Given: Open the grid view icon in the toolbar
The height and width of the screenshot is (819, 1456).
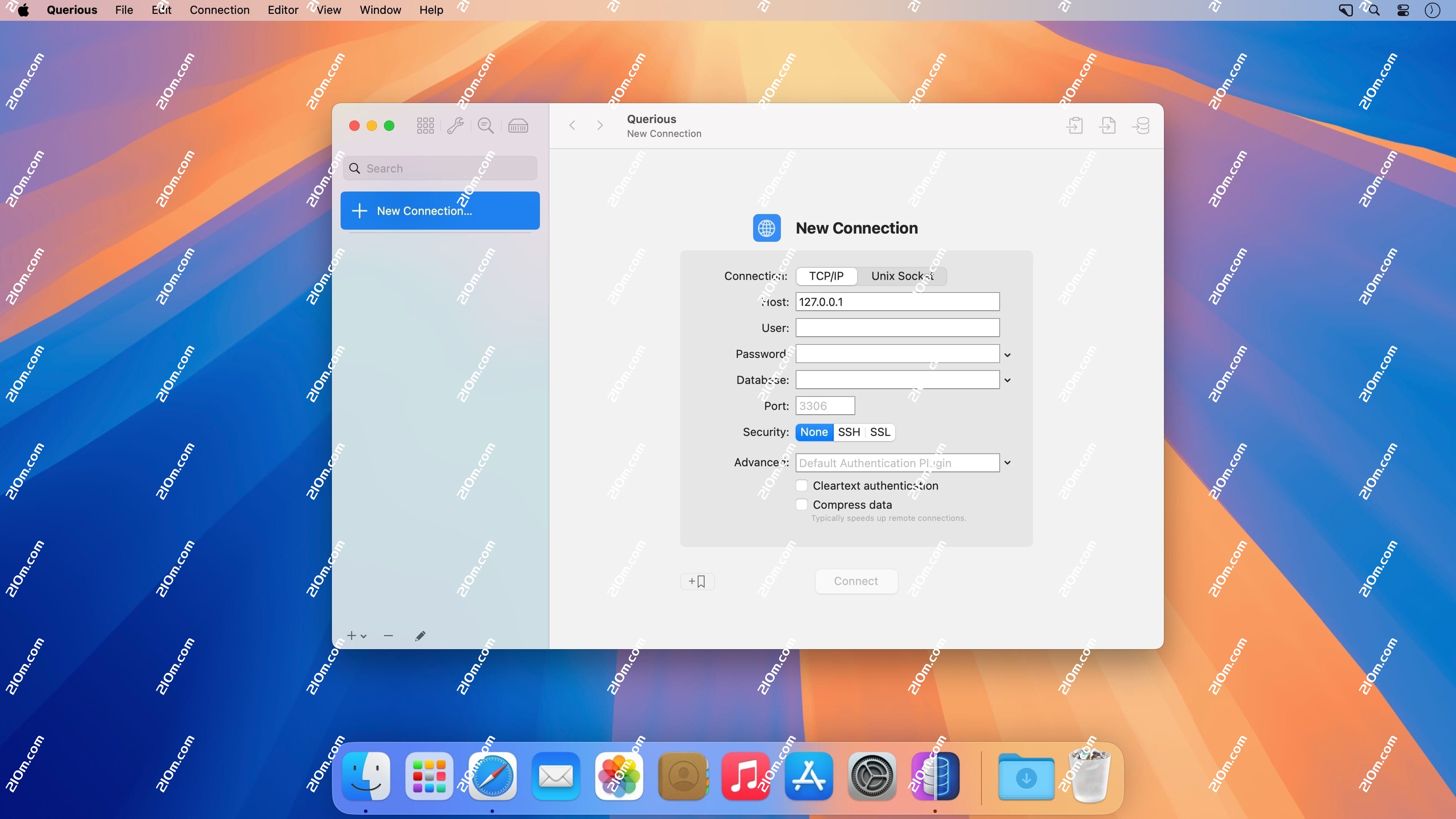Looking at the screenshot, I should tap(425, 126).
